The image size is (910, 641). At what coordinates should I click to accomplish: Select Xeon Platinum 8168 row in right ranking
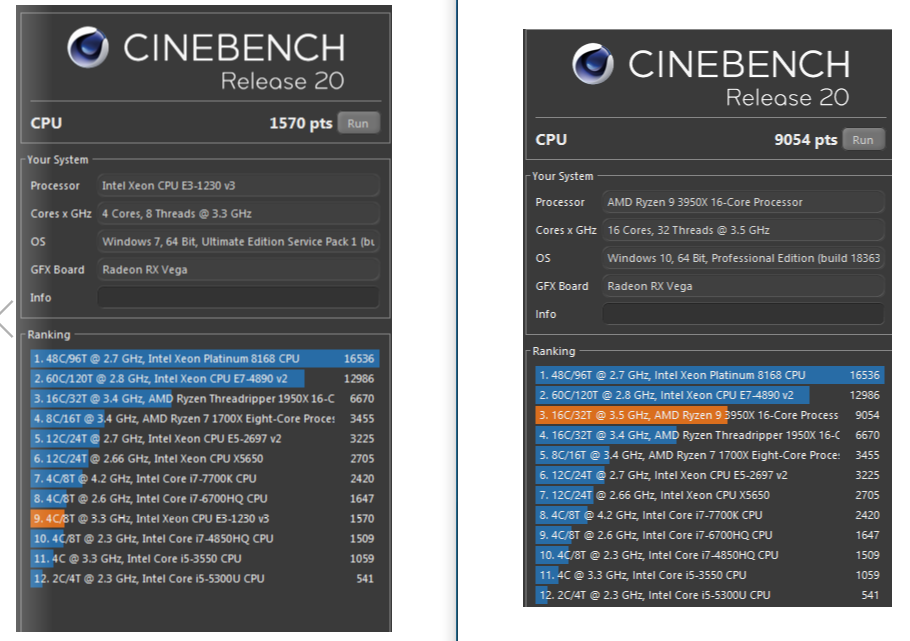(x=710, y=375)
